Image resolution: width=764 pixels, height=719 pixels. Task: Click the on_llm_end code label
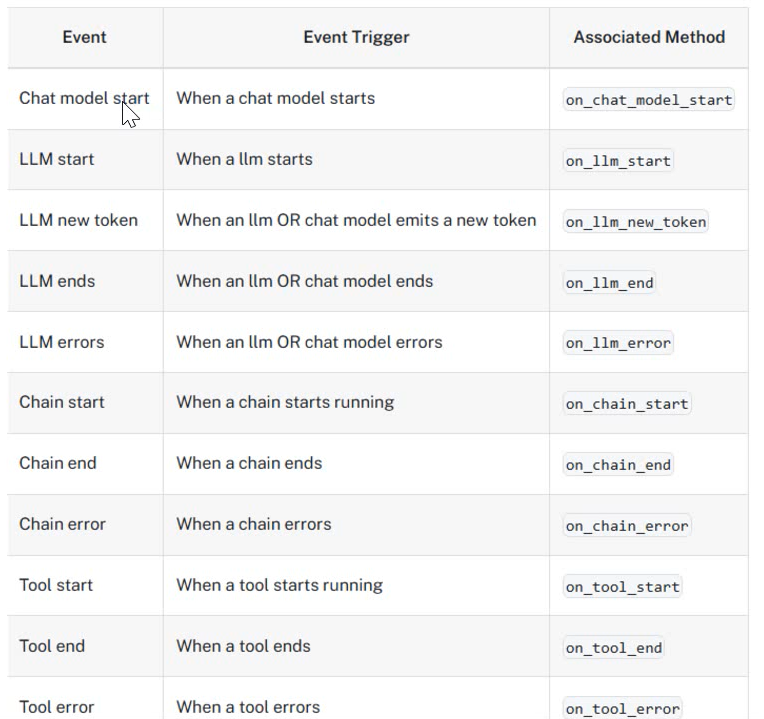click(609, 283)
